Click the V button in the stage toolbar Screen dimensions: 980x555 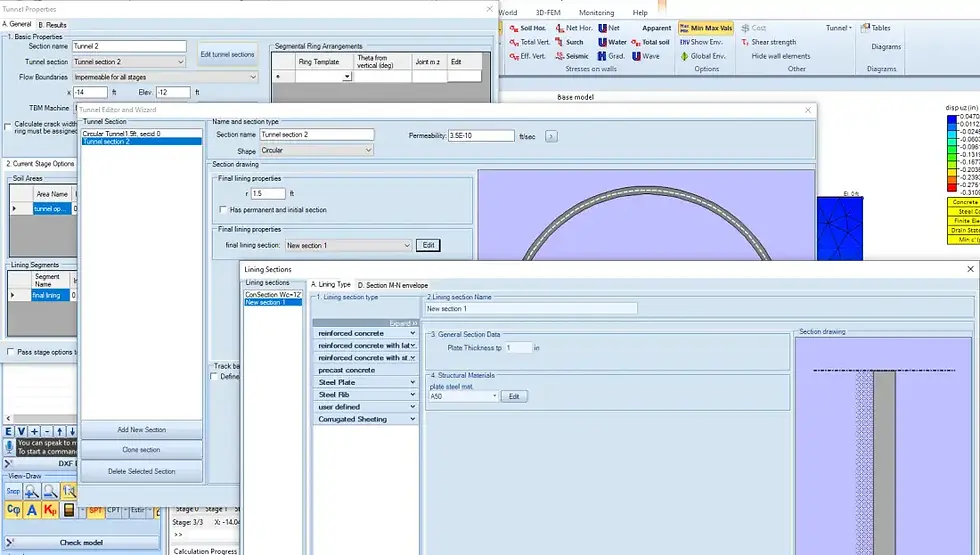click(21, 431)
